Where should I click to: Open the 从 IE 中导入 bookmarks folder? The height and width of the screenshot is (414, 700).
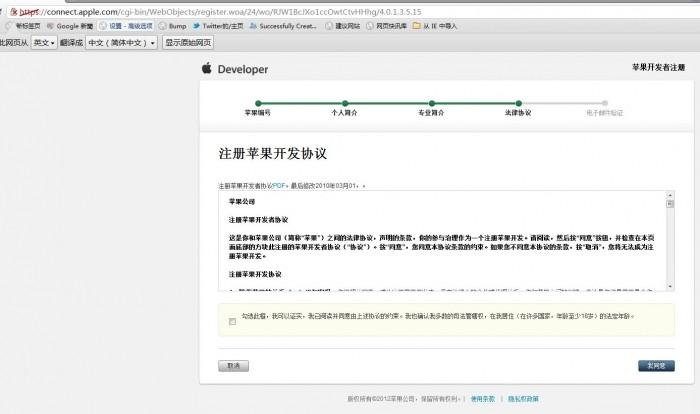pos(435,26)
